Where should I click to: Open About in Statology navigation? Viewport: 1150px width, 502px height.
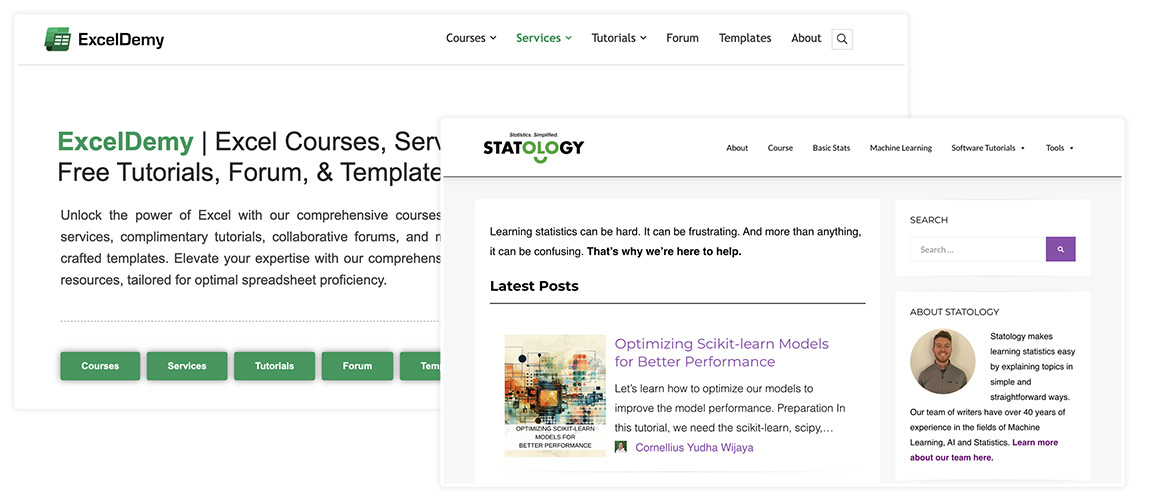(737, 148)
